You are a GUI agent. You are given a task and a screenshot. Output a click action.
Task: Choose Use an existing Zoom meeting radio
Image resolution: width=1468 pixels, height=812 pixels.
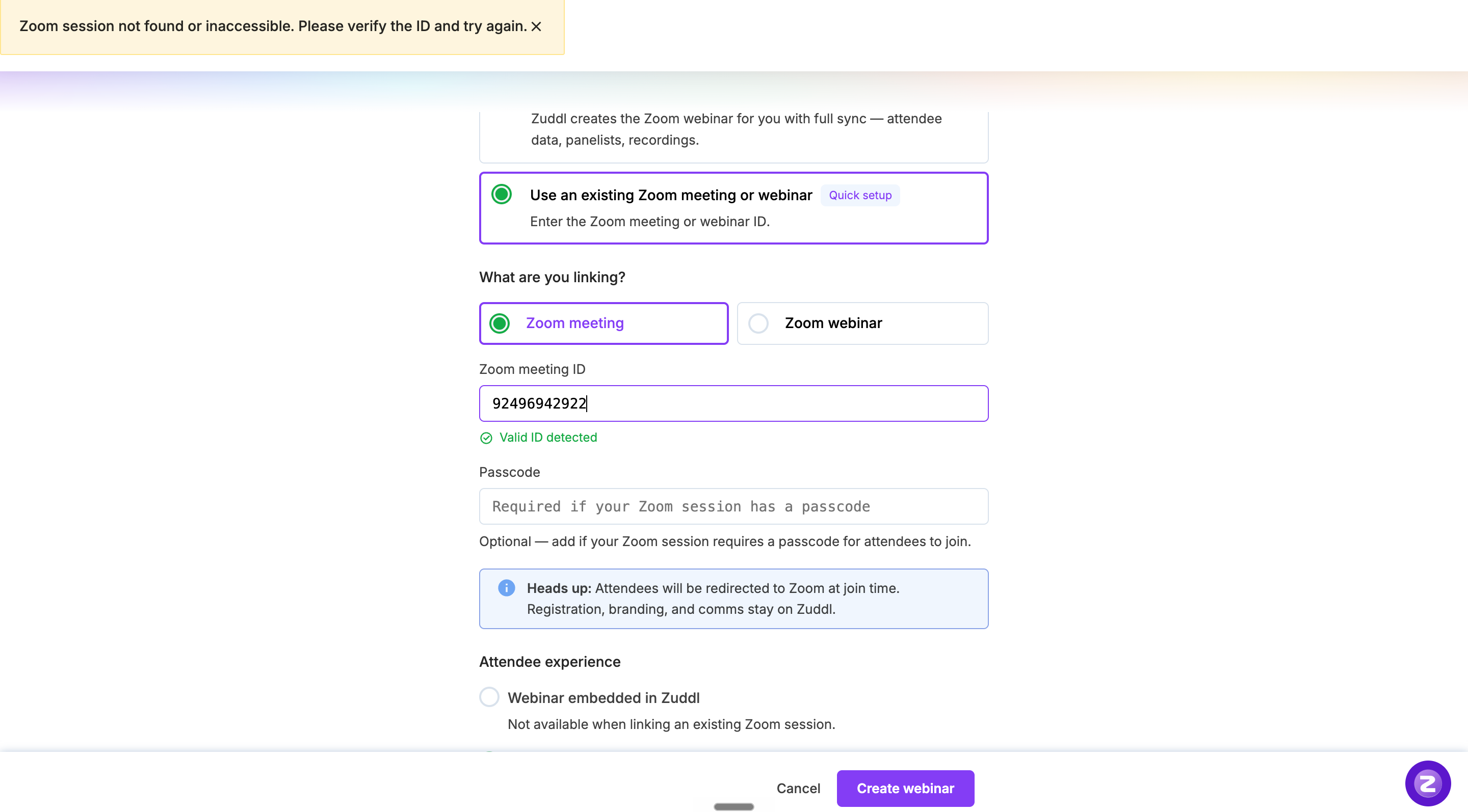pos(502,194)
